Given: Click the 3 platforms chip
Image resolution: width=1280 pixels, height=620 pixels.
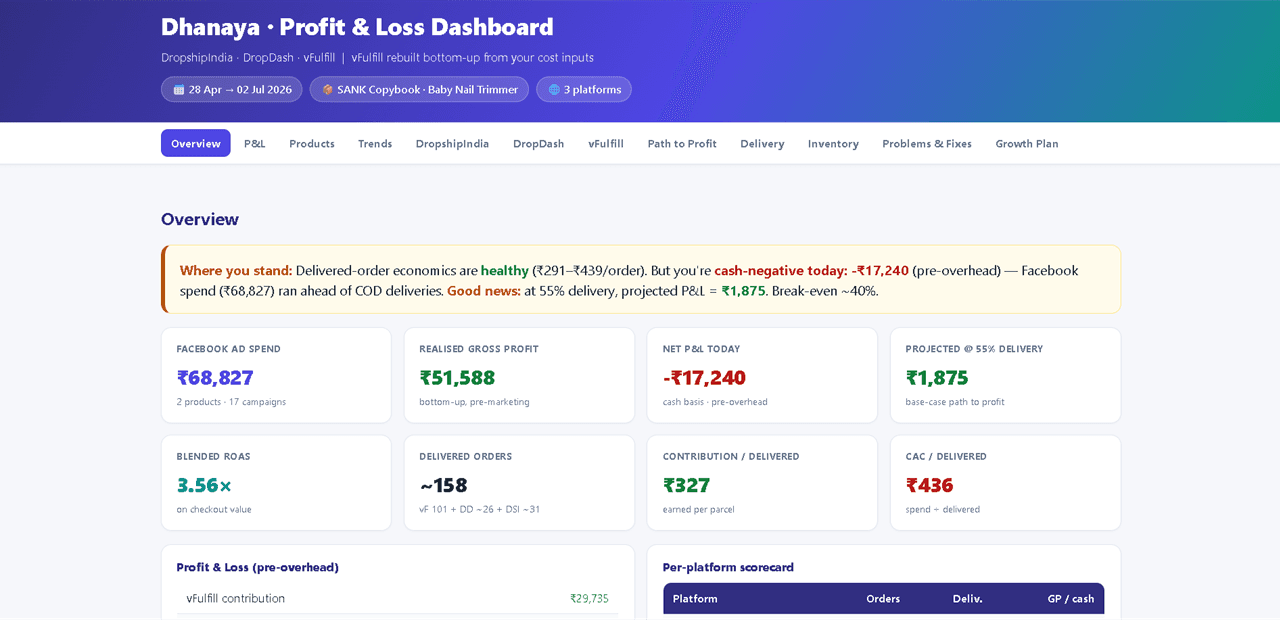Looking at the screenshot, I should (x=584, y=90).
